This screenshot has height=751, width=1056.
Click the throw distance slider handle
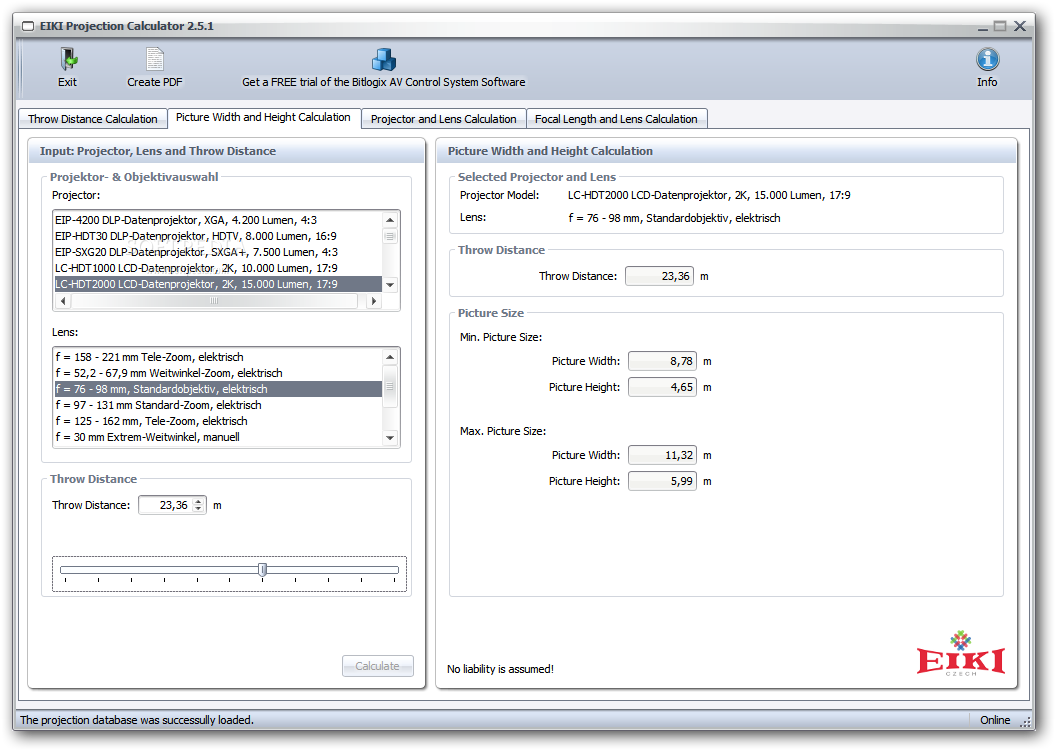[x=263, y=570]
